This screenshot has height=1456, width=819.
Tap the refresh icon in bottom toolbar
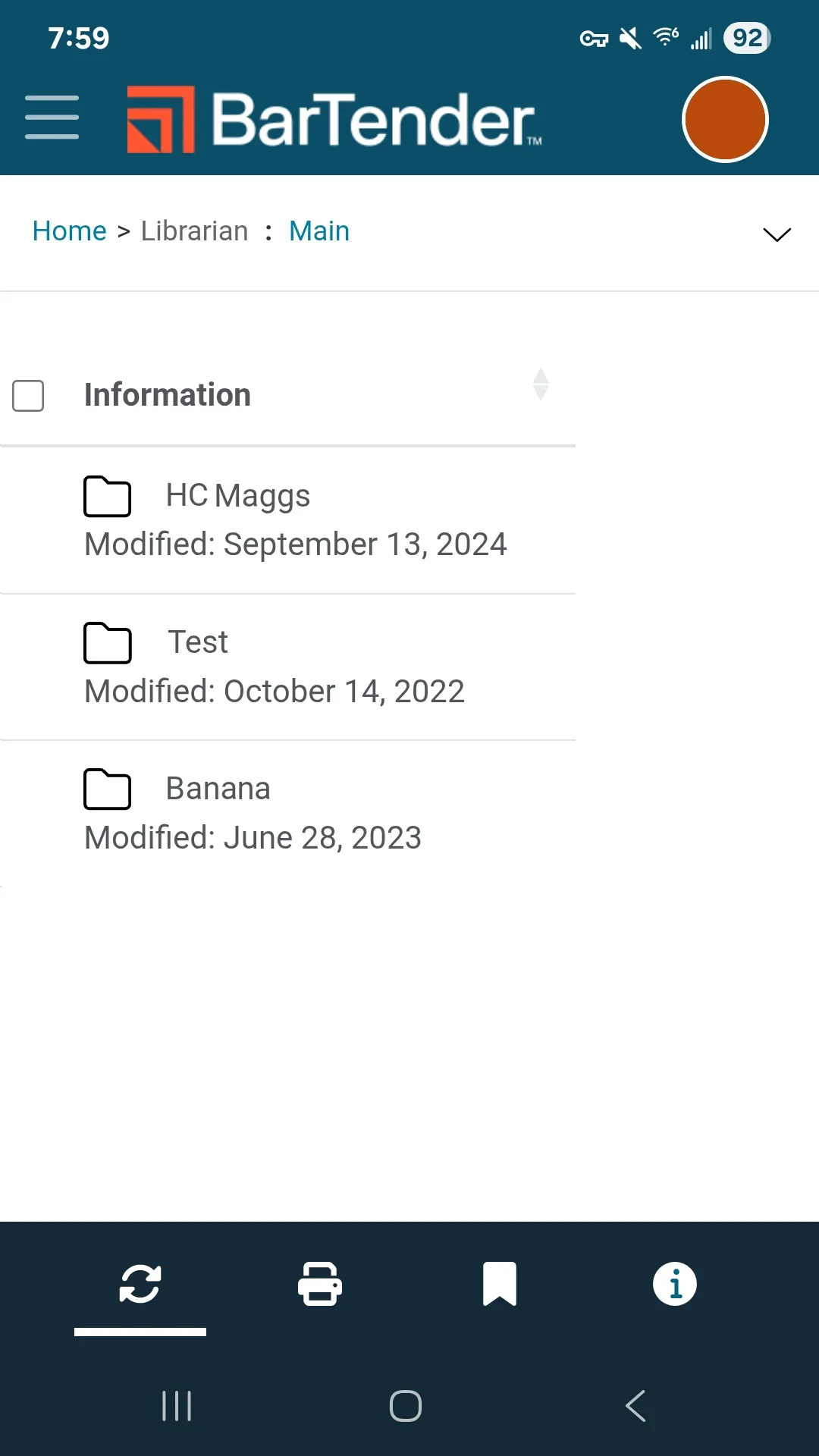pyautogui.click(x=140, y=1284)
